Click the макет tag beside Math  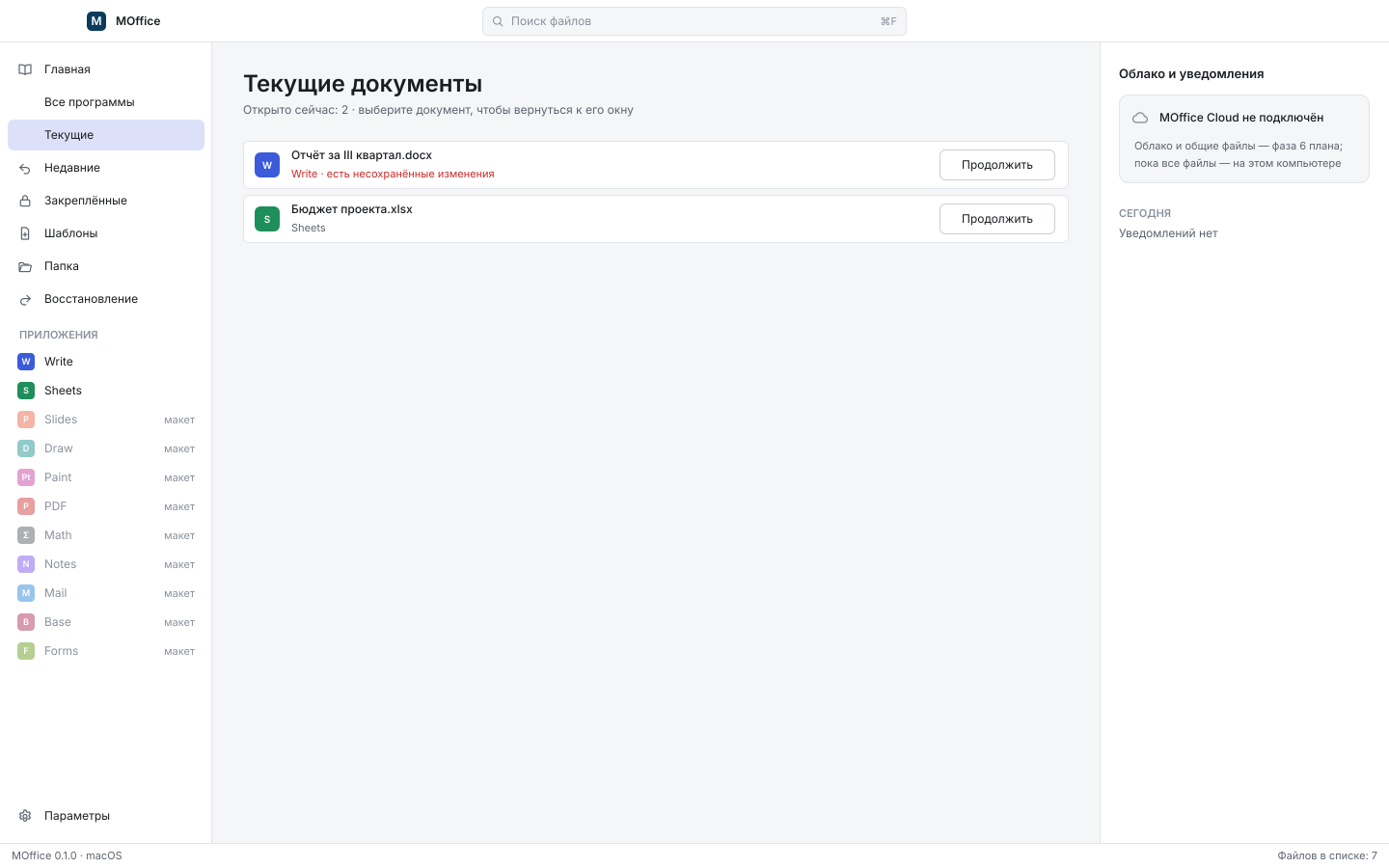pos(179,535)
